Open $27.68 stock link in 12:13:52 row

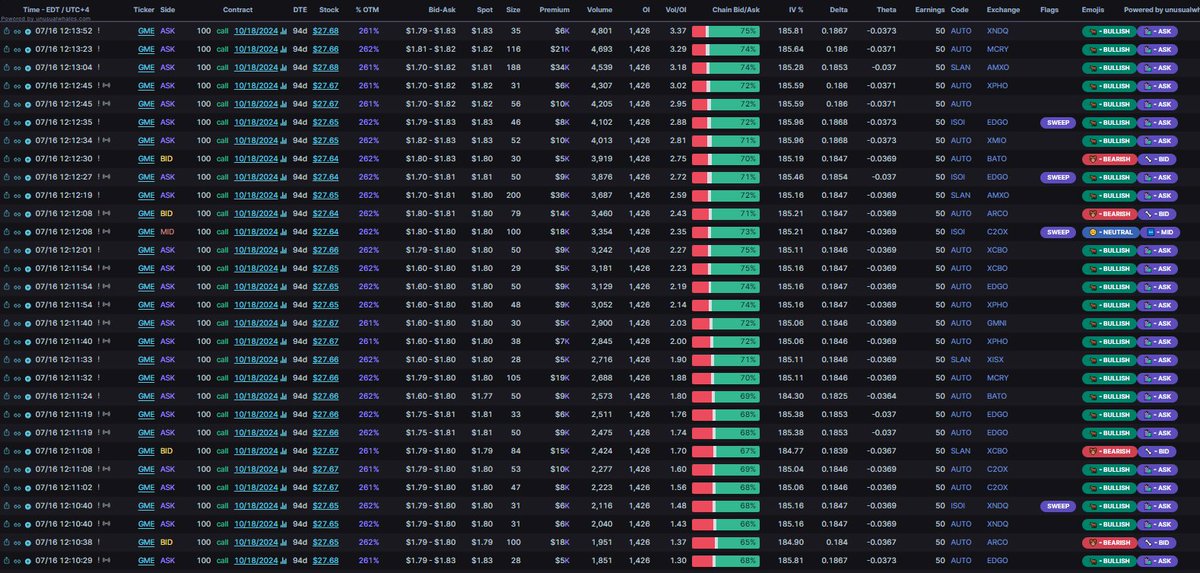(x=325, y=31)
